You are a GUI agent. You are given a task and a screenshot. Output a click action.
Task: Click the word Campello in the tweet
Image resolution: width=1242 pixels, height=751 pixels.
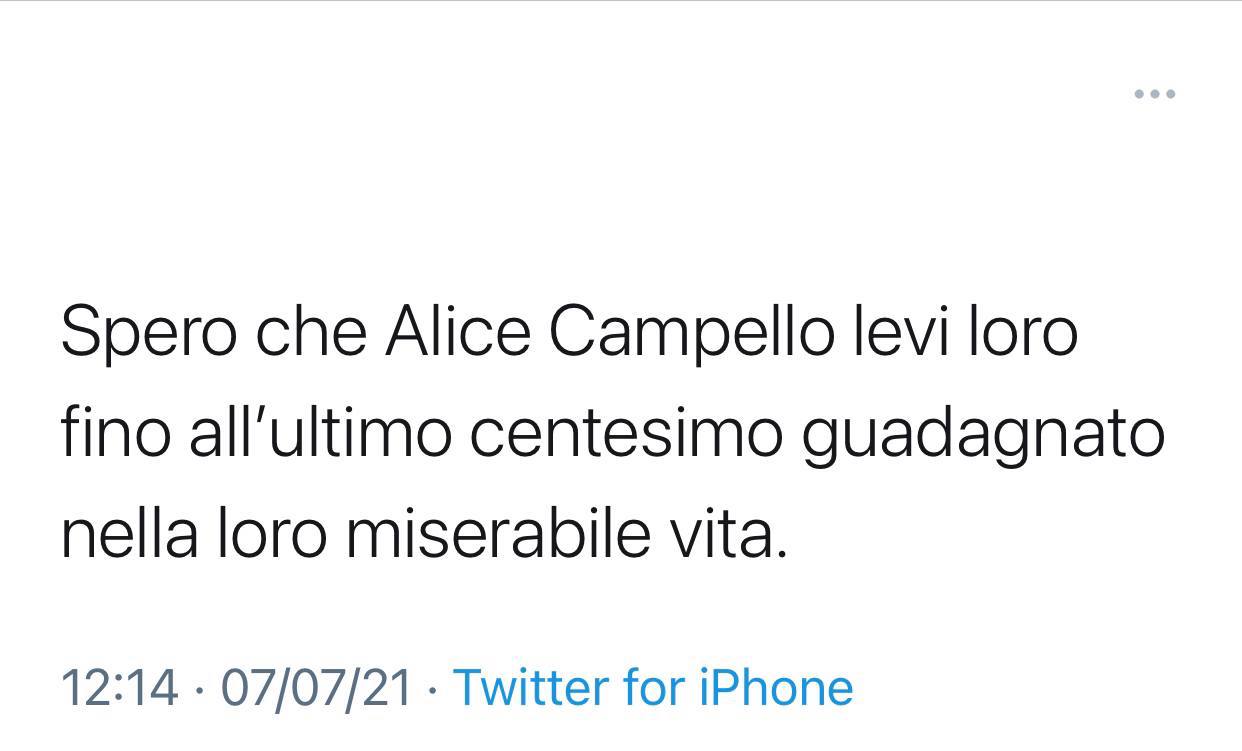(x=691, y=332)
